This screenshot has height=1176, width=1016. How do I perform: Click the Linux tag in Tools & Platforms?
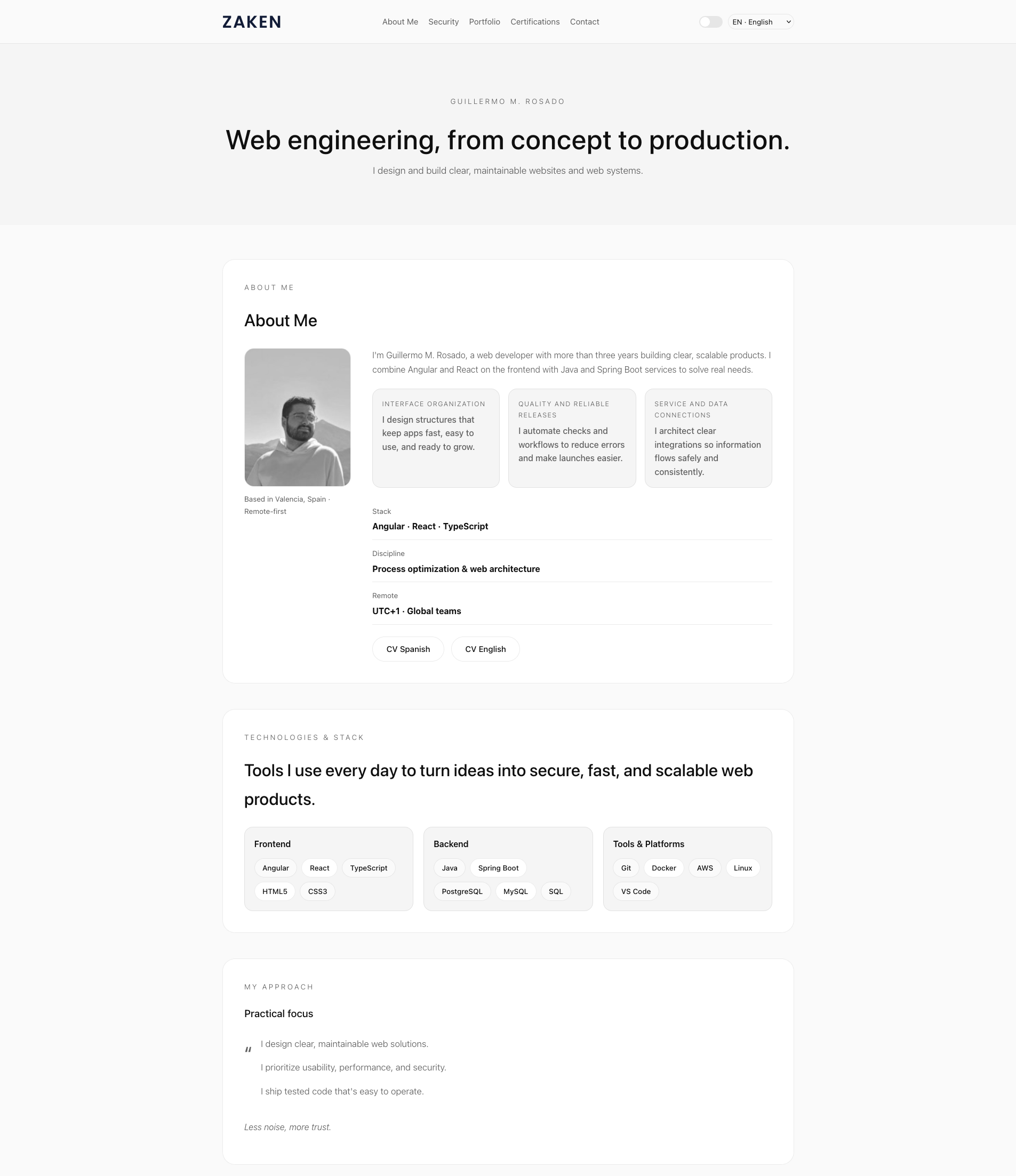(742, 868)
